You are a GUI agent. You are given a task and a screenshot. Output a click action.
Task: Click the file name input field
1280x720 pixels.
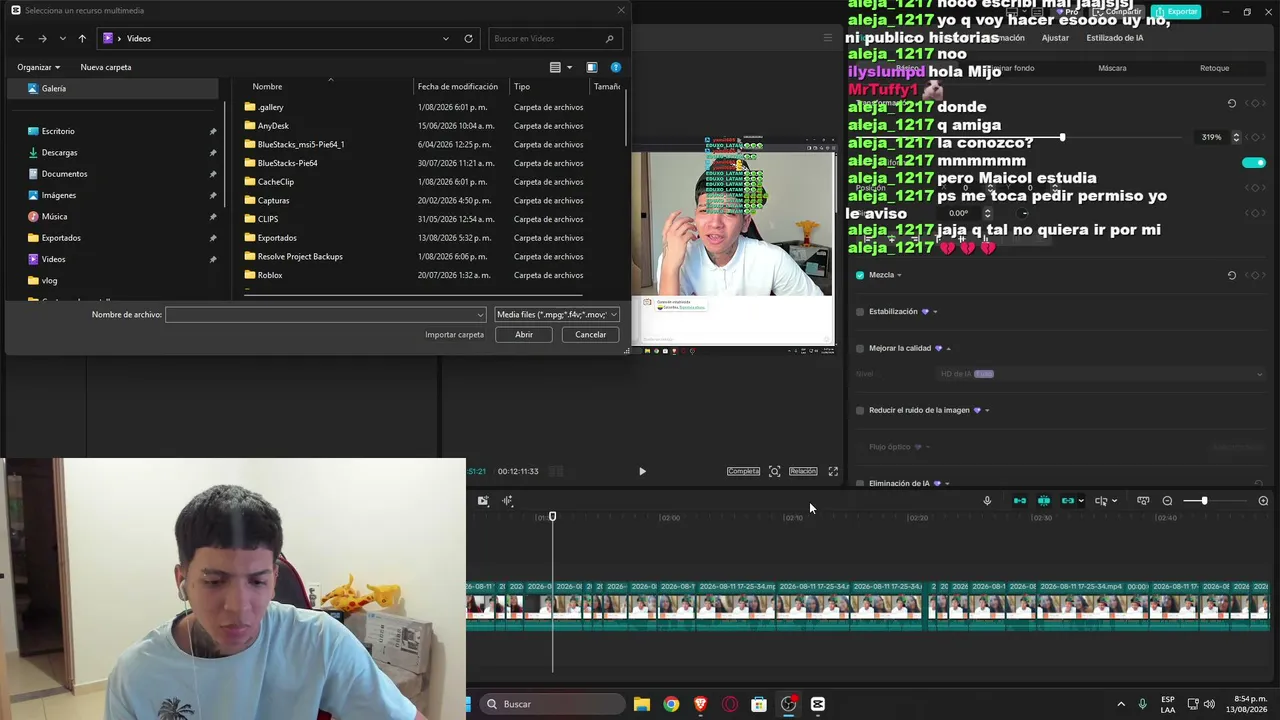click(x=319, y=314)
